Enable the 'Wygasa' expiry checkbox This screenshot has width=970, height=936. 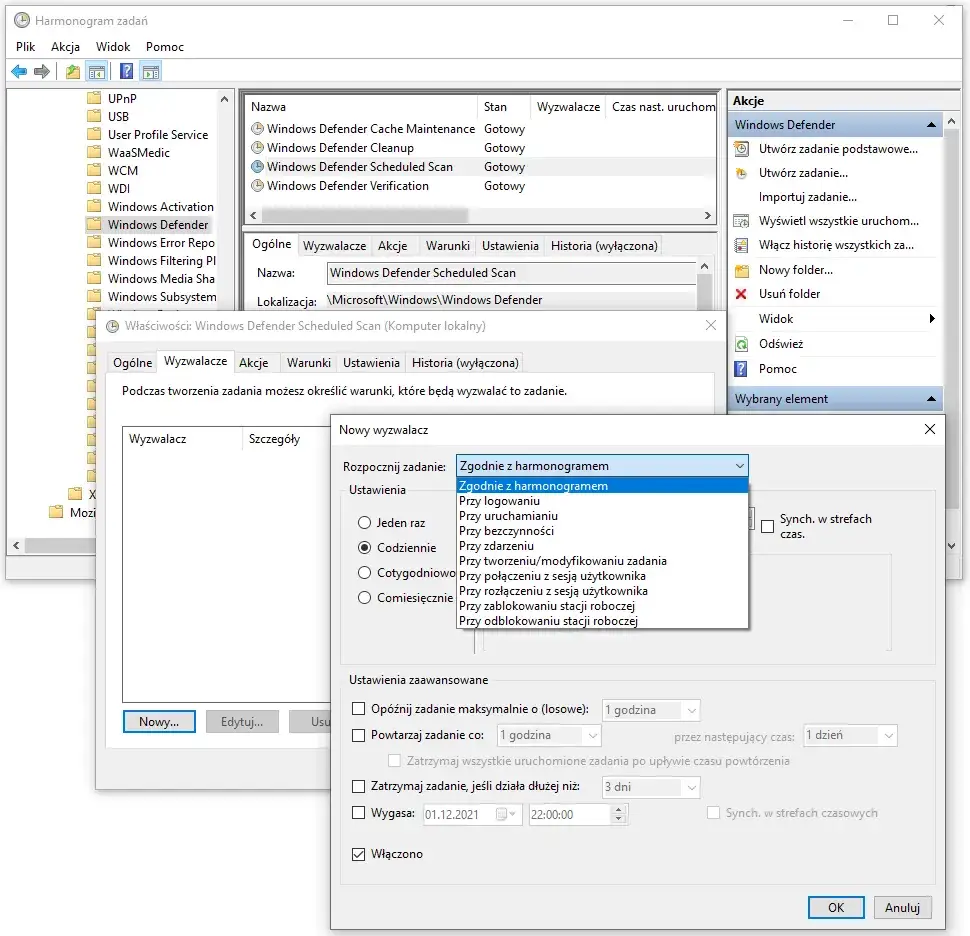coord(359,813)
